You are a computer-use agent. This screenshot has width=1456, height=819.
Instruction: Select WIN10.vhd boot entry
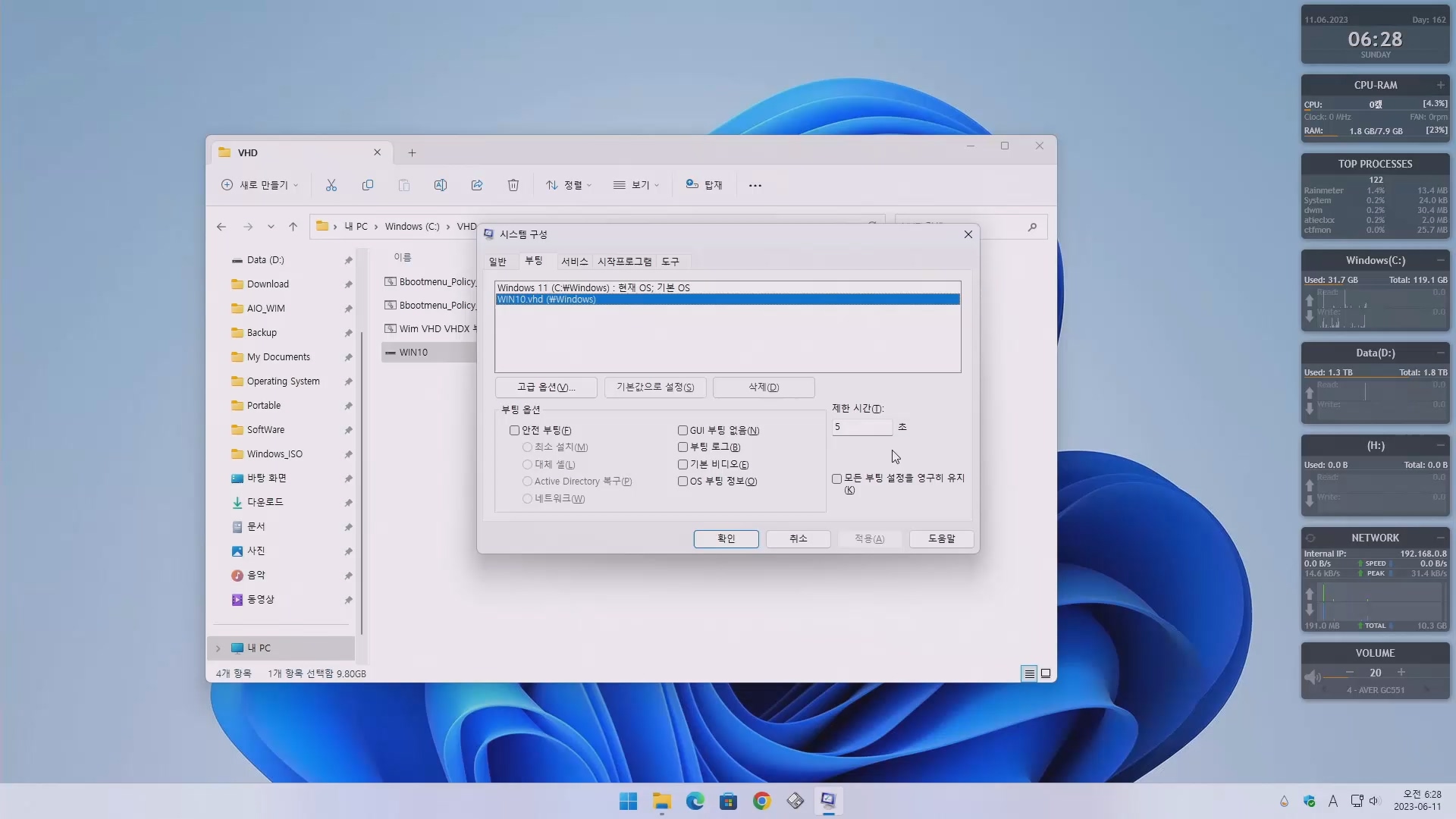(x=727, y=300)
